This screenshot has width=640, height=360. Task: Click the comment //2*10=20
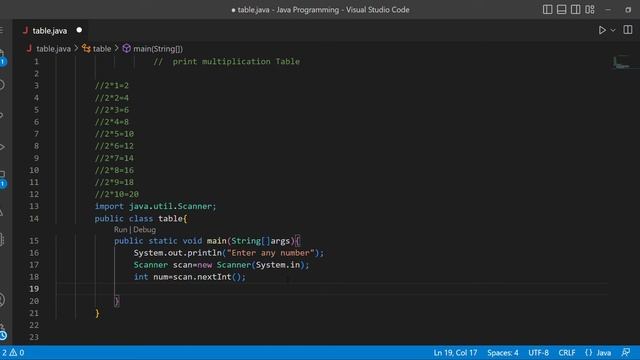(x=117, y=194)
